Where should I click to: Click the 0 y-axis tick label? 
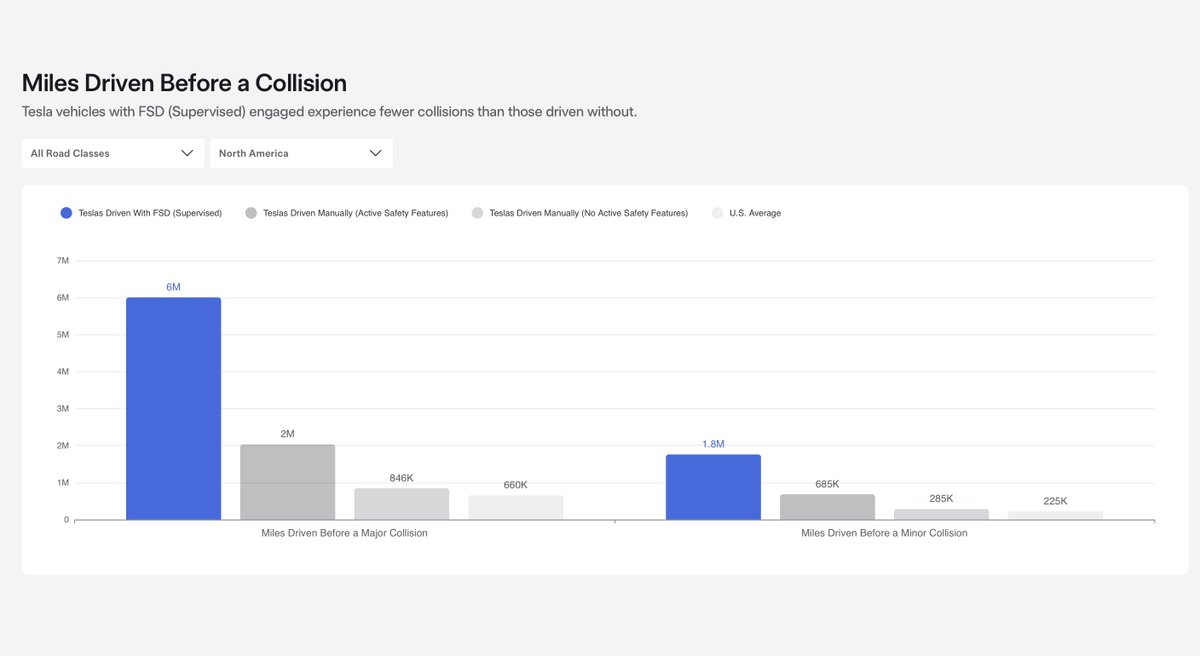click(x=66, y=520)
